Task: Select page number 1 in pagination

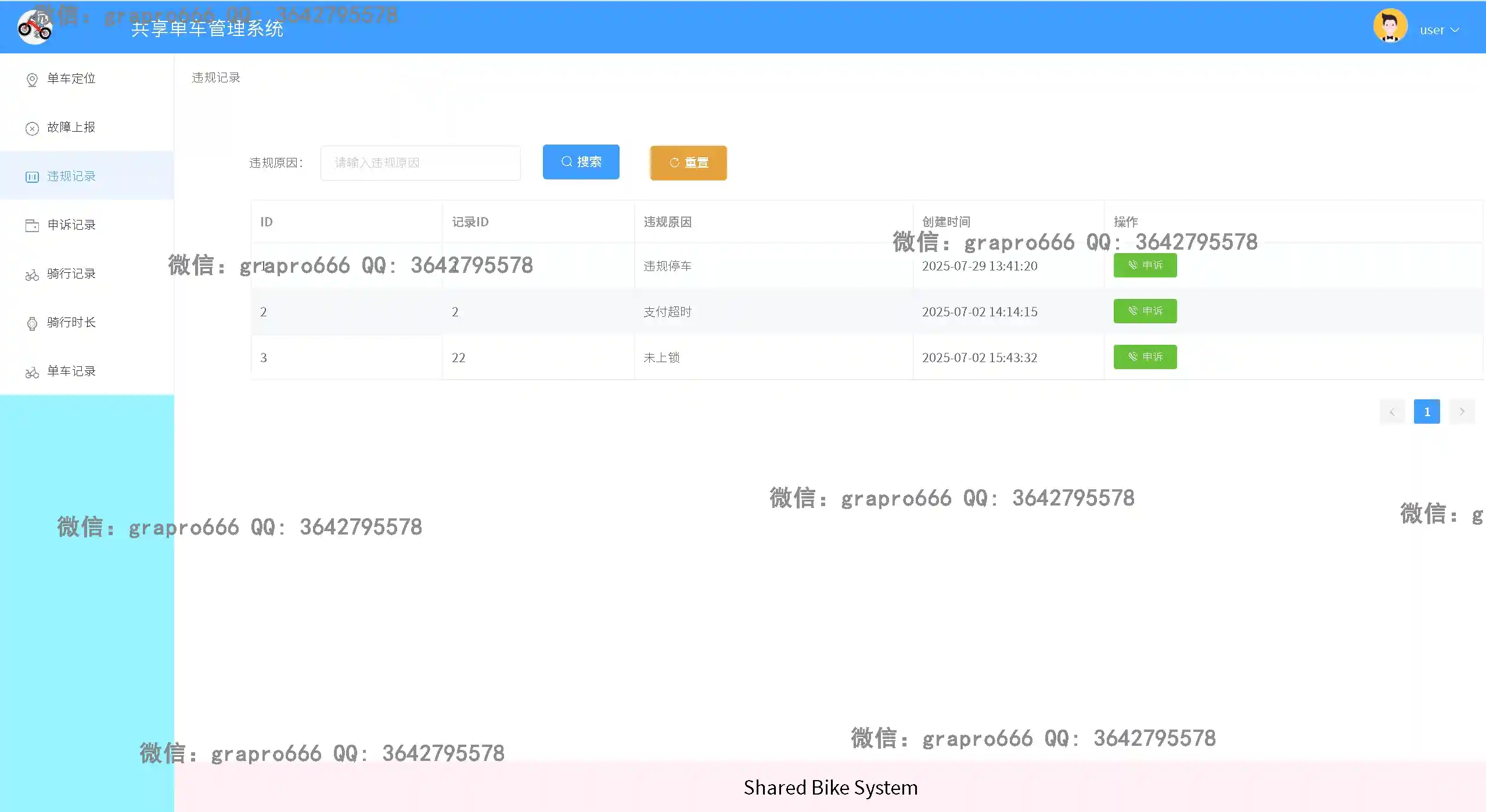Action: (1426, 412)
